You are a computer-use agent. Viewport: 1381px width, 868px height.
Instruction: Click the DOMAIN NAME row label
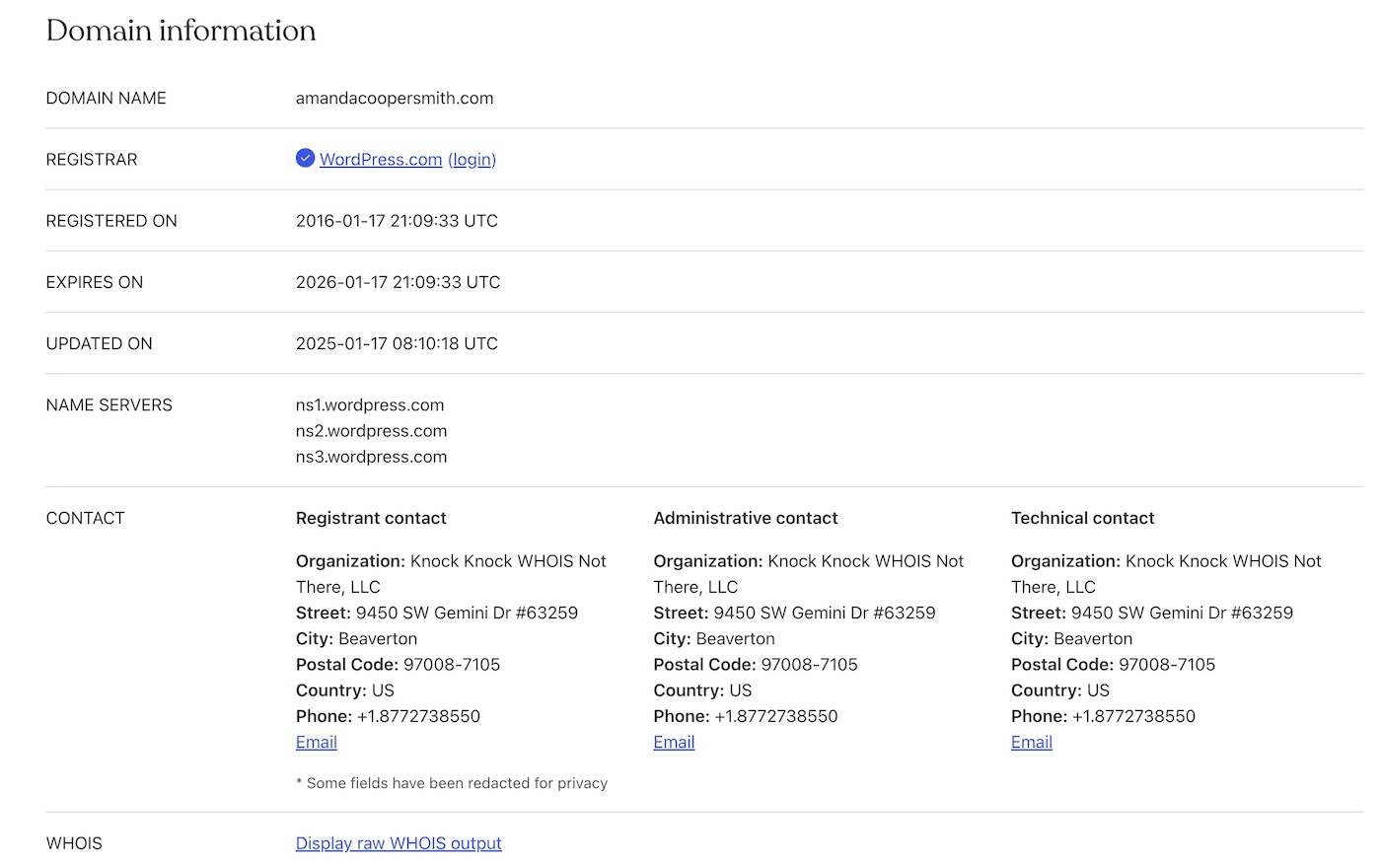107,98
